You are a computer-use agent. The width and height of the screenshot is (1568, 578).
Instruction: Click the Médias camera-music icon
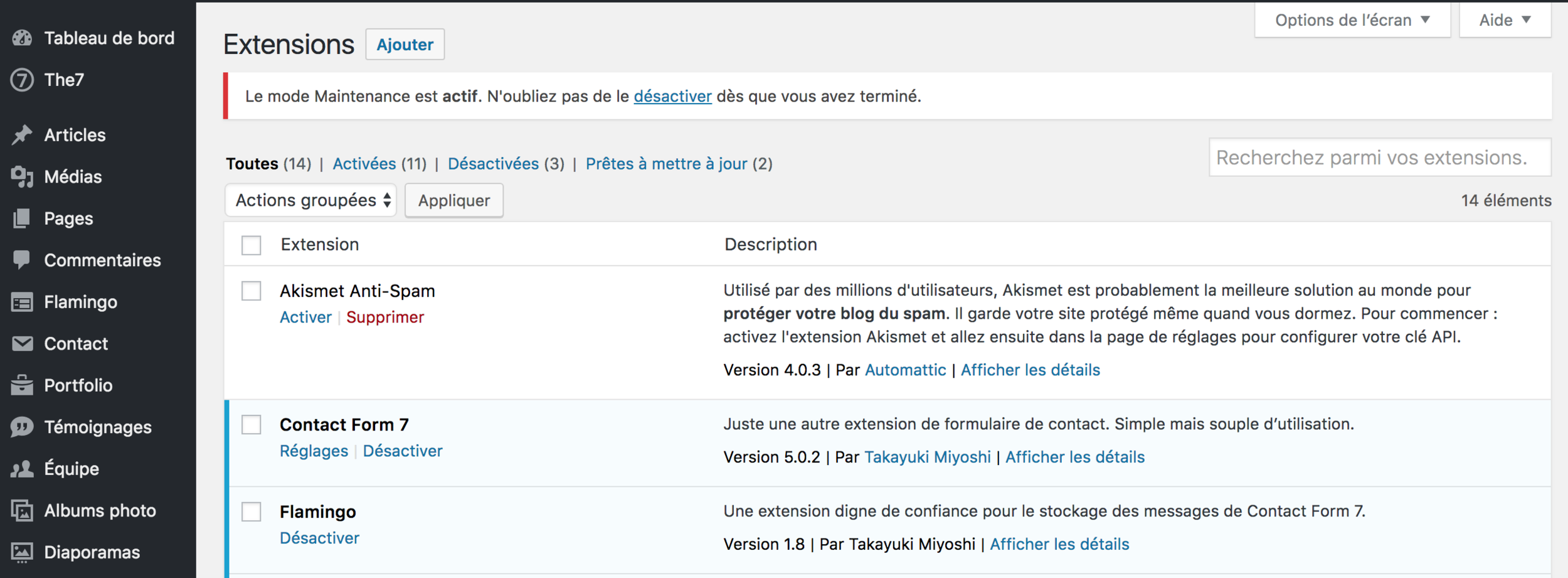coord(22,177)
